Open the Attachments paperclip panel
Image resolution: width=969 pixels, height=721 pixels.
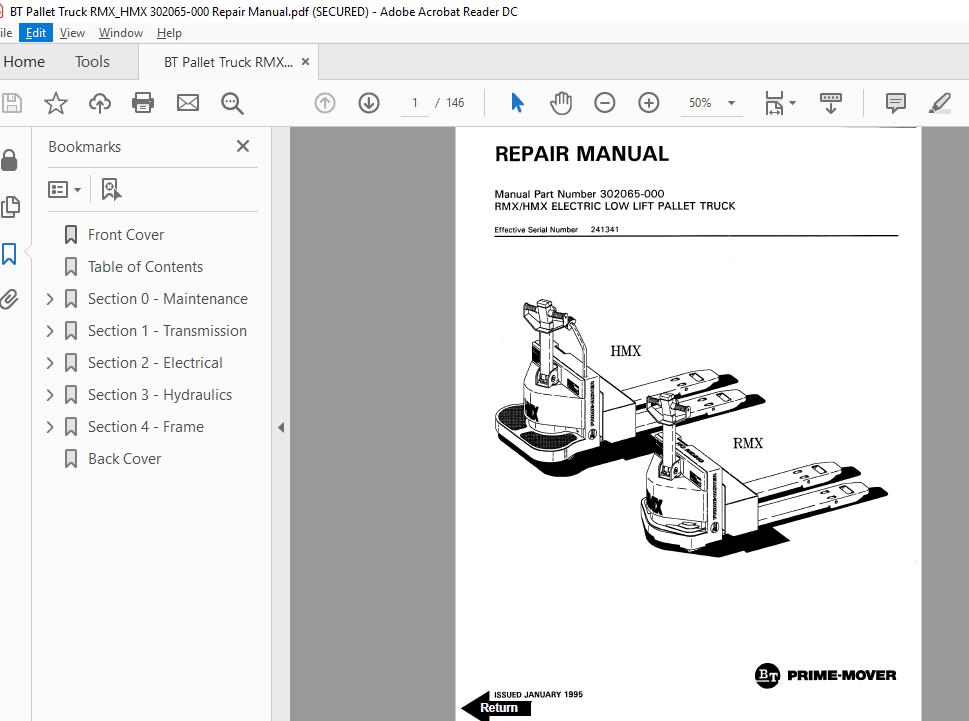10,299
